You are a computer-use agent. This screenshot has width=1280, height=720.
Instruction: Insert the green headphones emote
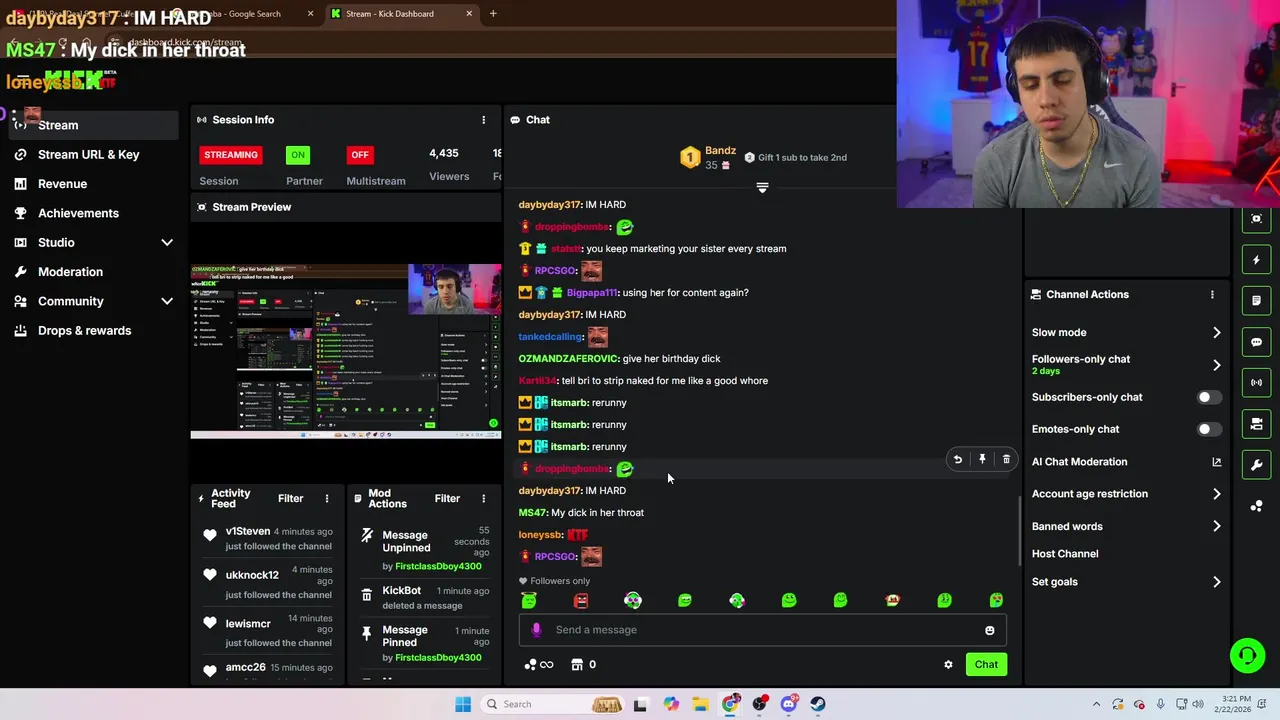click(x=633, y=601)
